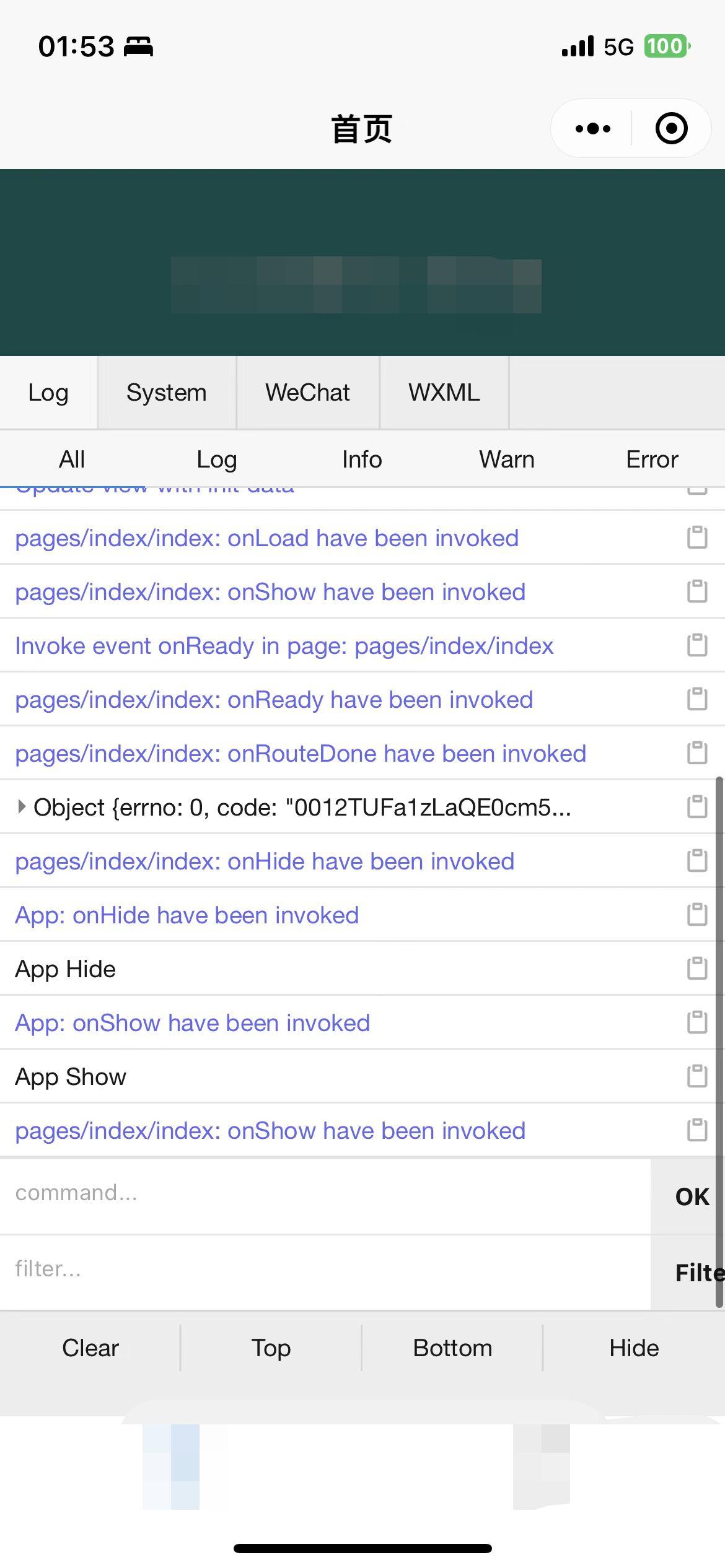725x1568 pixels.
Task: Show the WXML tab
Action: pyautogui.click(x=444, y=393)
